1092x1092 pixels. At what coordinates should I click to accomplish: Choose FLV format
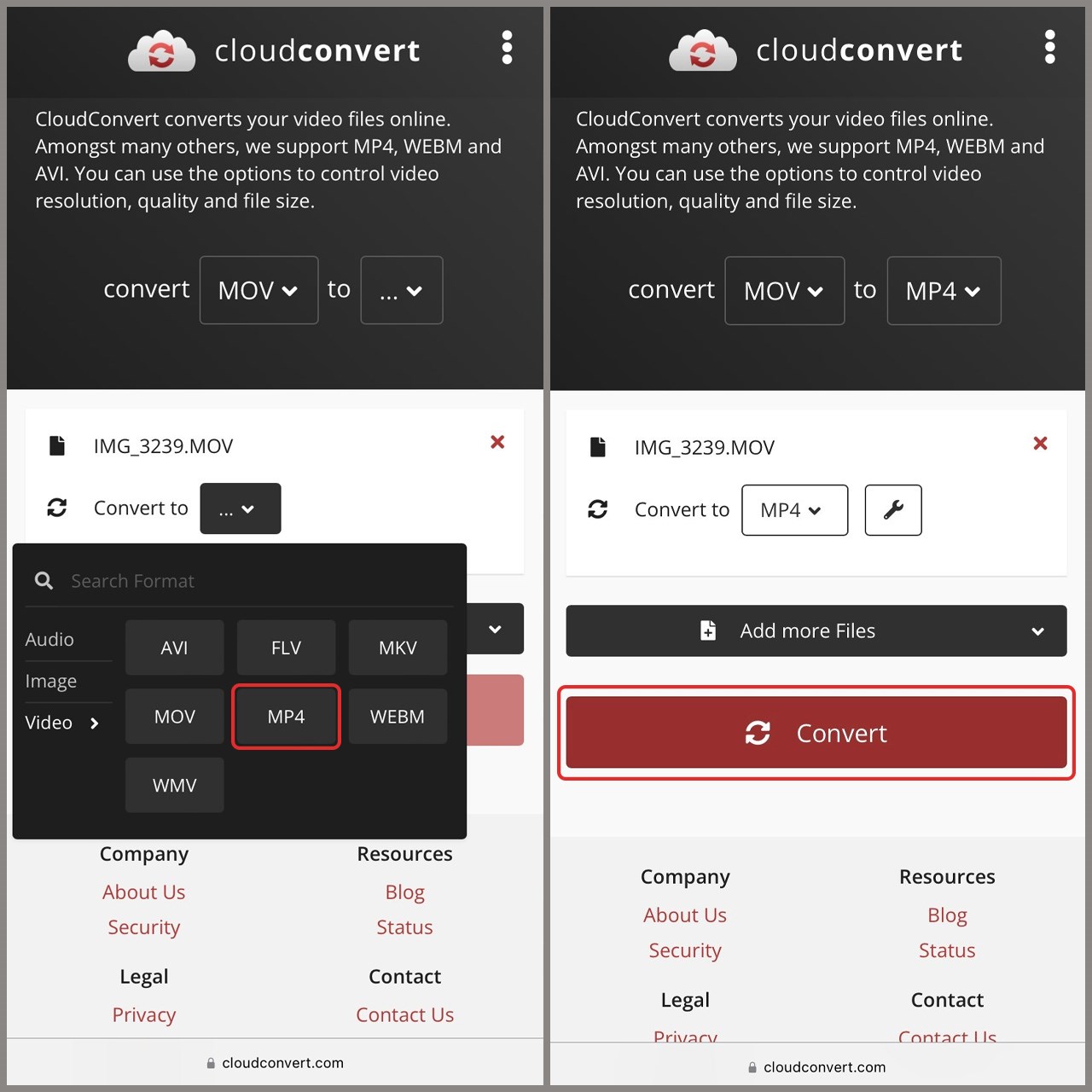click(x=286, y=648)
